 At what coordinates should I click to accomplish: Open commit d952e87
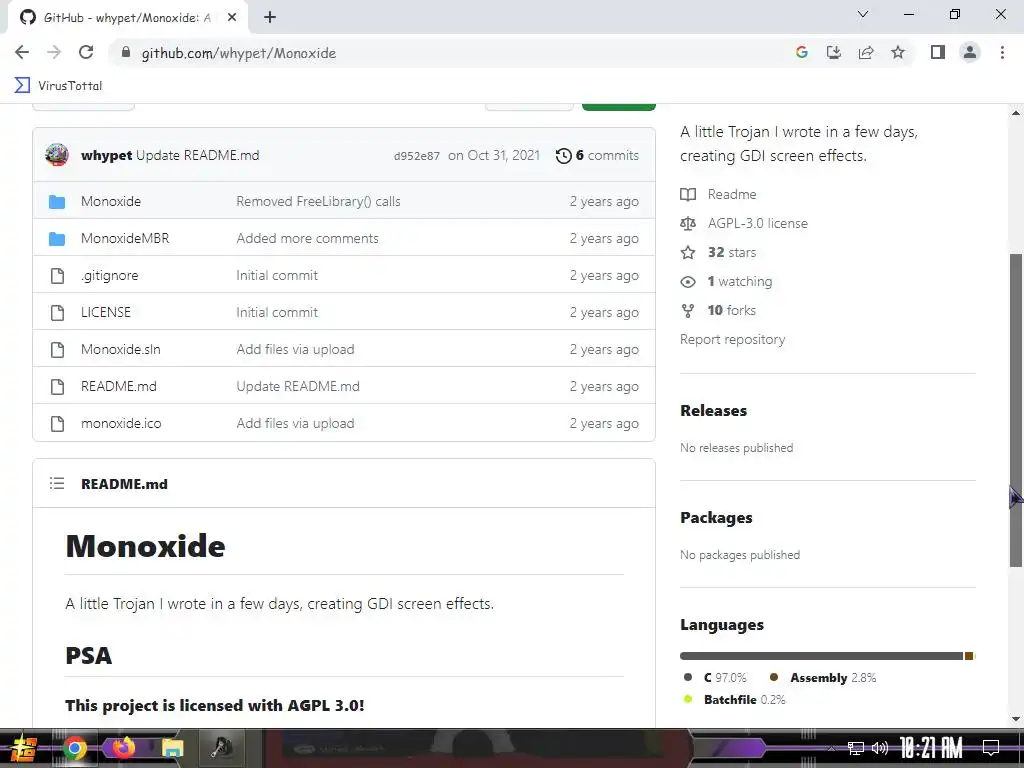[417, 156]
